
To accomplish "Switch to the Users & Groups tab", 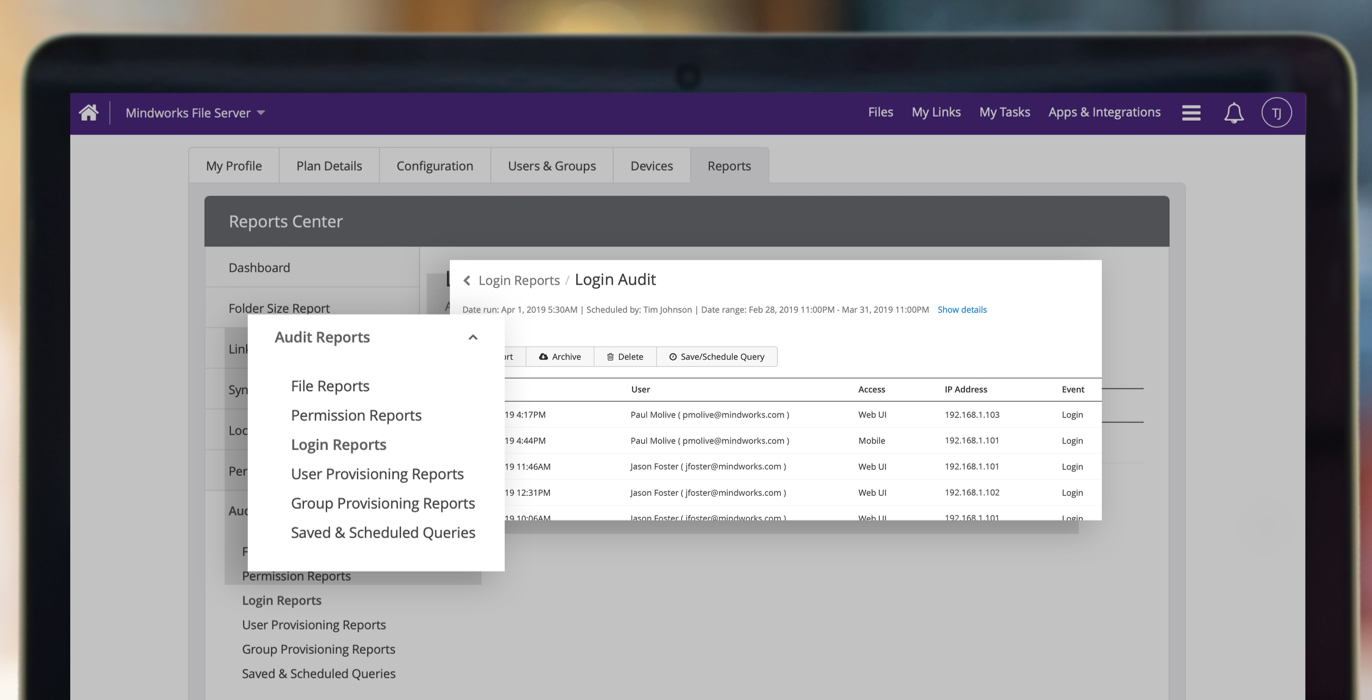I will [551, 166].
